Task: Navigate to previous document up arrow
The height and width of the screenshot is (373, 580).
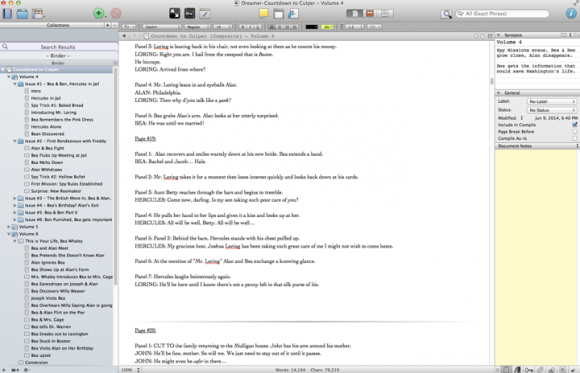Action: (x=476, y=36)
